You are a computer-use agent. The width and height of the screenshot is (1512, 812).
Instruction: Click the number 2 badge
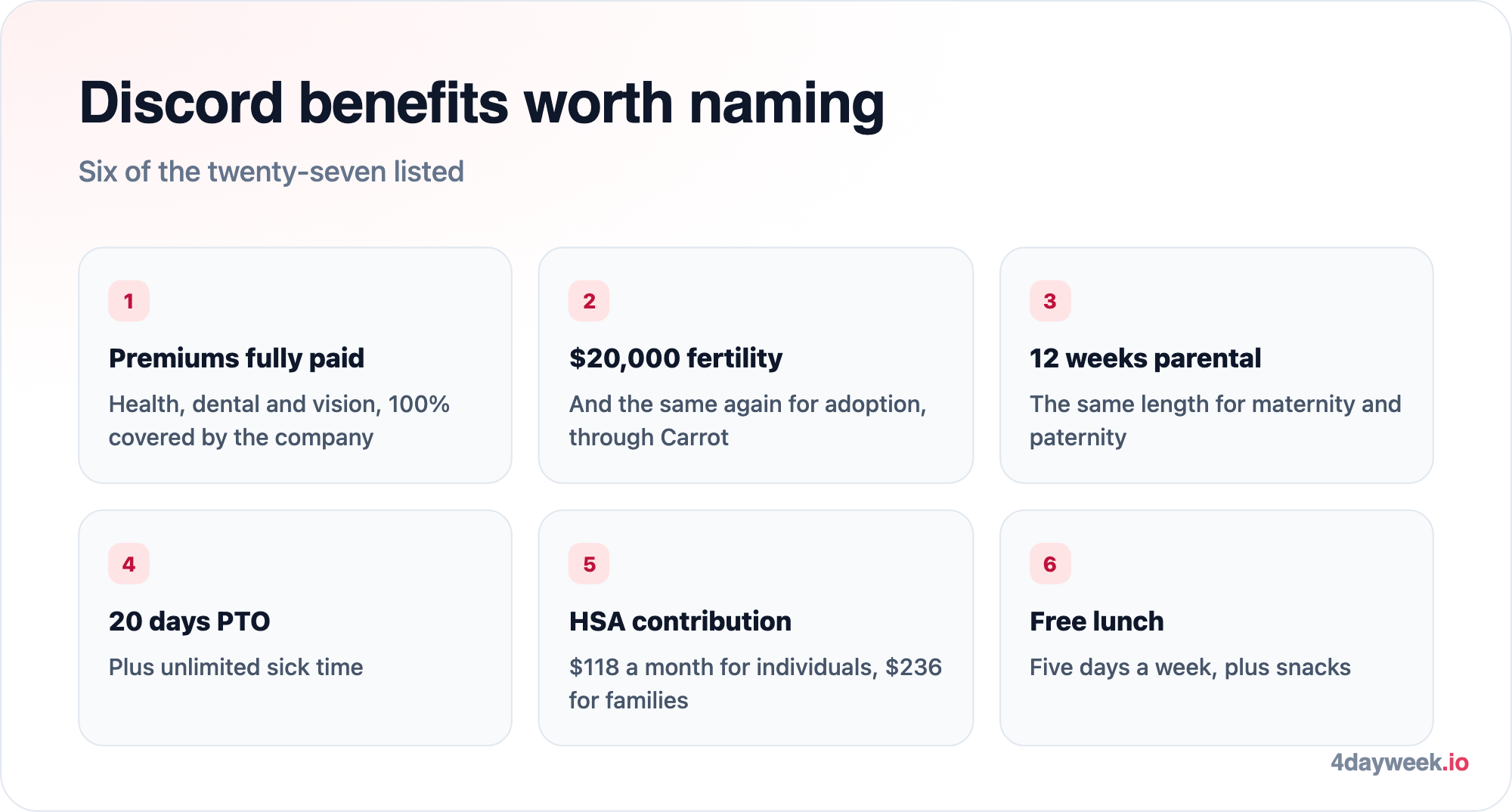click(589, 301)
